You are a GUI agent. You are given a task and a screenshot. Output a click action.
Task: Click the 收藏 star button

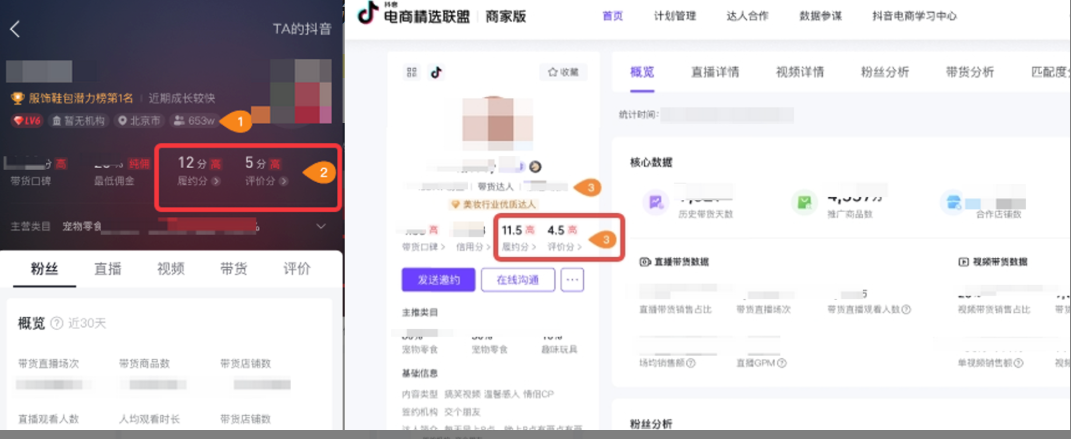click(563, 72)
